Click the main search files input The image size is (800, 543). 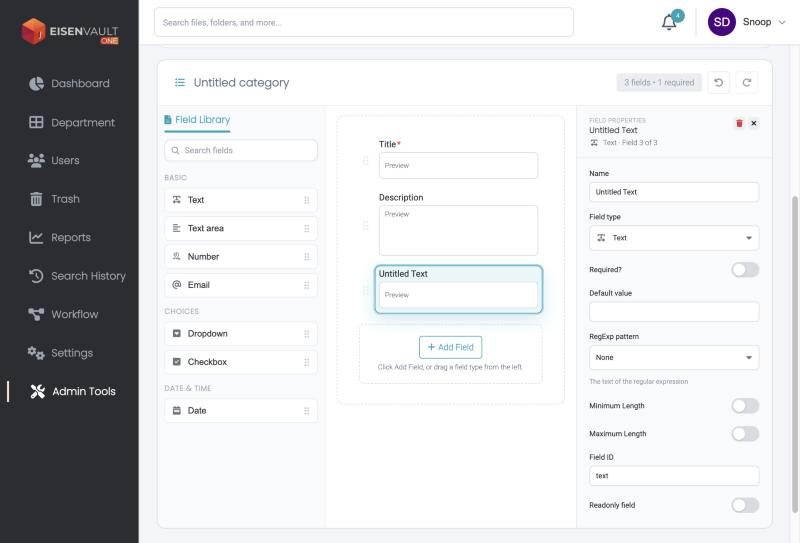coord(364,22)
